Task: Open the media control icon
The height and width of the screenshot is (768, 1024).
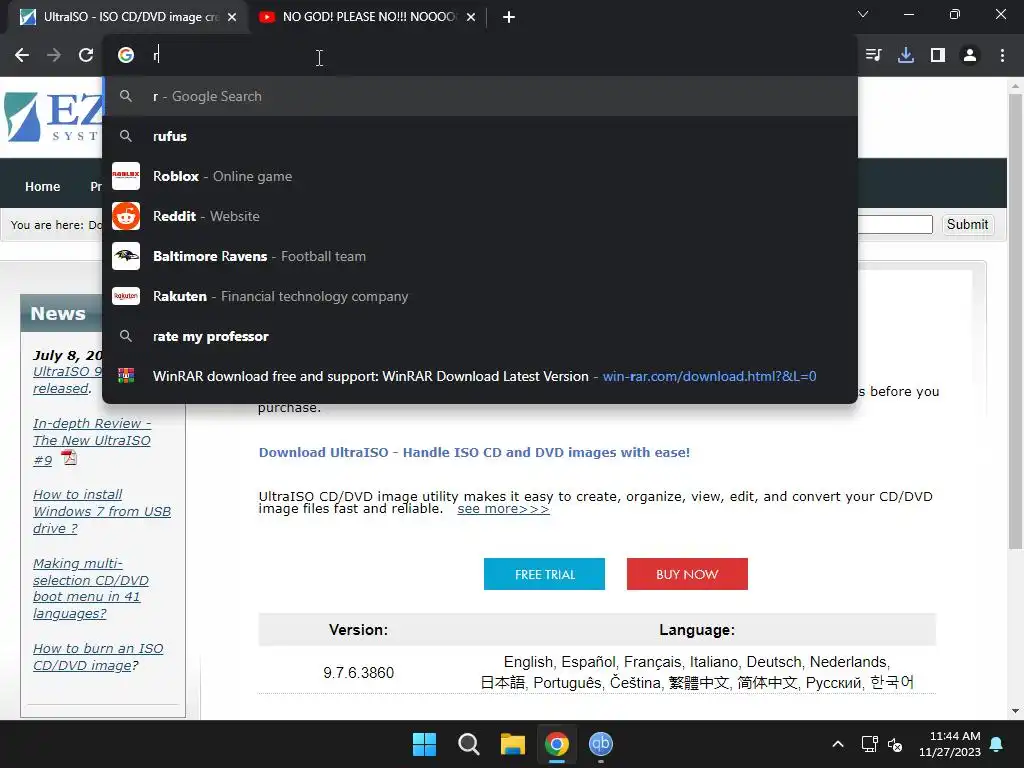Action: [x=873, y=55]
